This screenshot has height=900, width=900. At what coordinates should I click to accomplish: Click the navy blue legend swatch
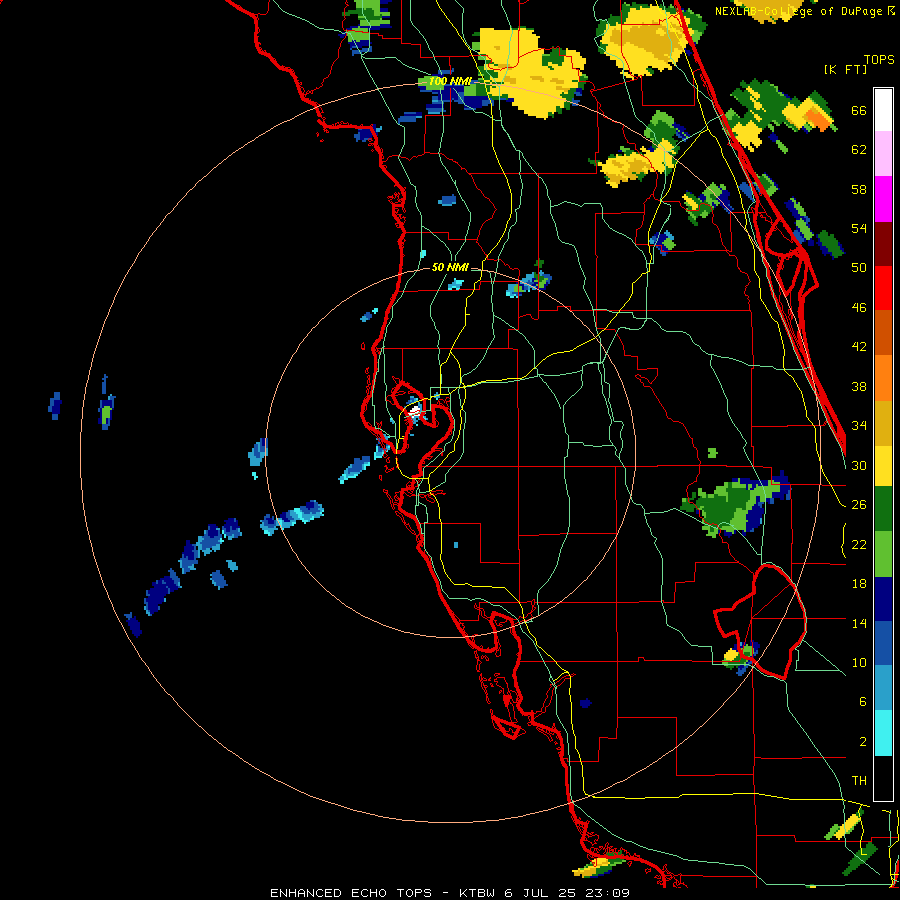(883, 599)
